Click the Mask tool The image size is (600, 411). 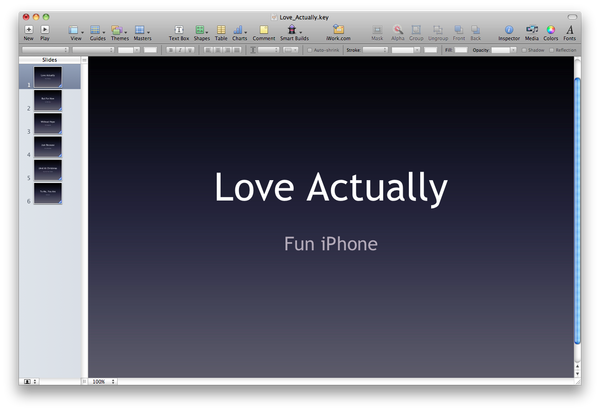[377, 33]
